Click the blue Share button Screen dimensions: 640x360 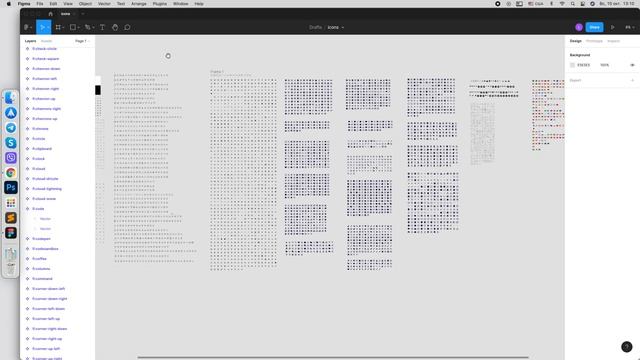(594, 27)
